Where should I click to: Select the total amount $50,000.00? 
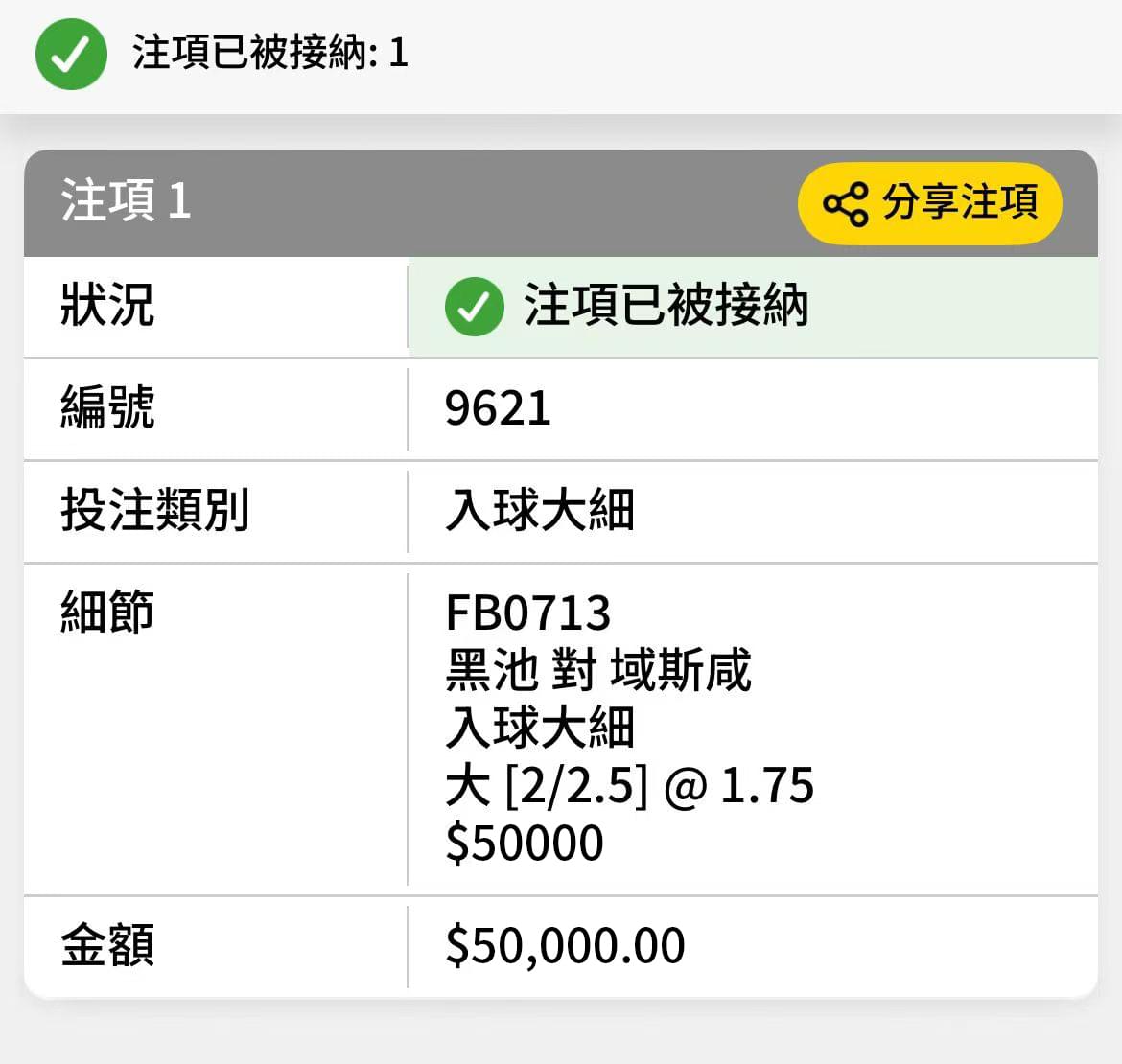pos(565,945)
